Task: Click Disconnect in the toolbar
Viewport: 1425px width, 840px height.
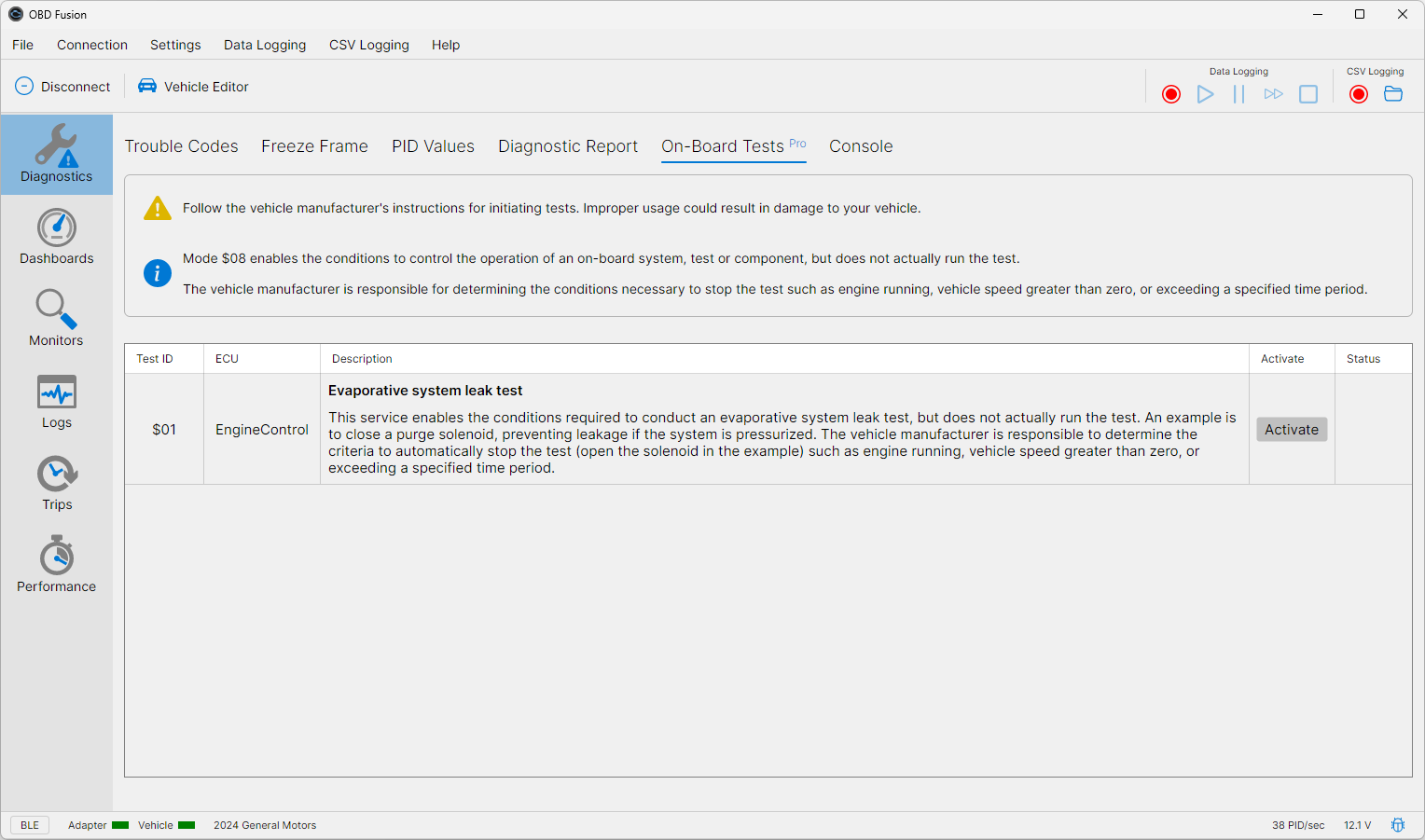Action: pyautogui.click(x=62, y=87)
